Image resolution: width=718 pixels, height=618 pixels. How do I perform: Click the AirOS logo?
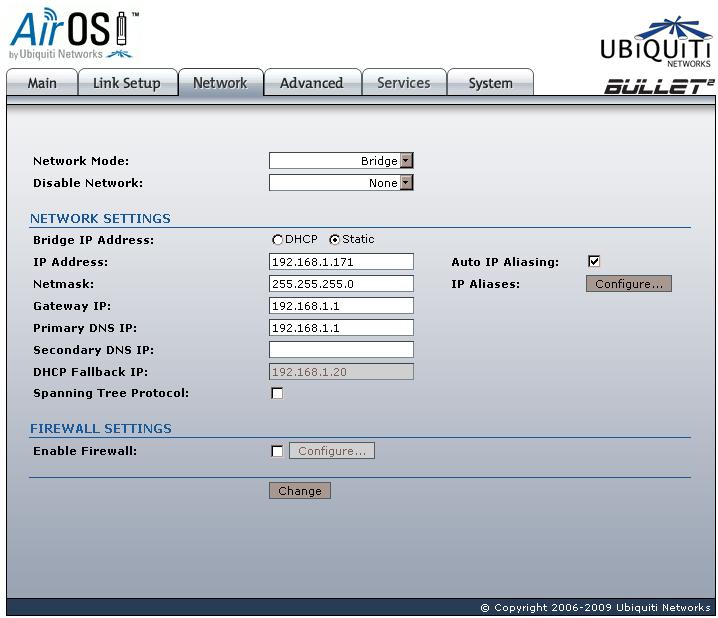[x=74, y=34]
